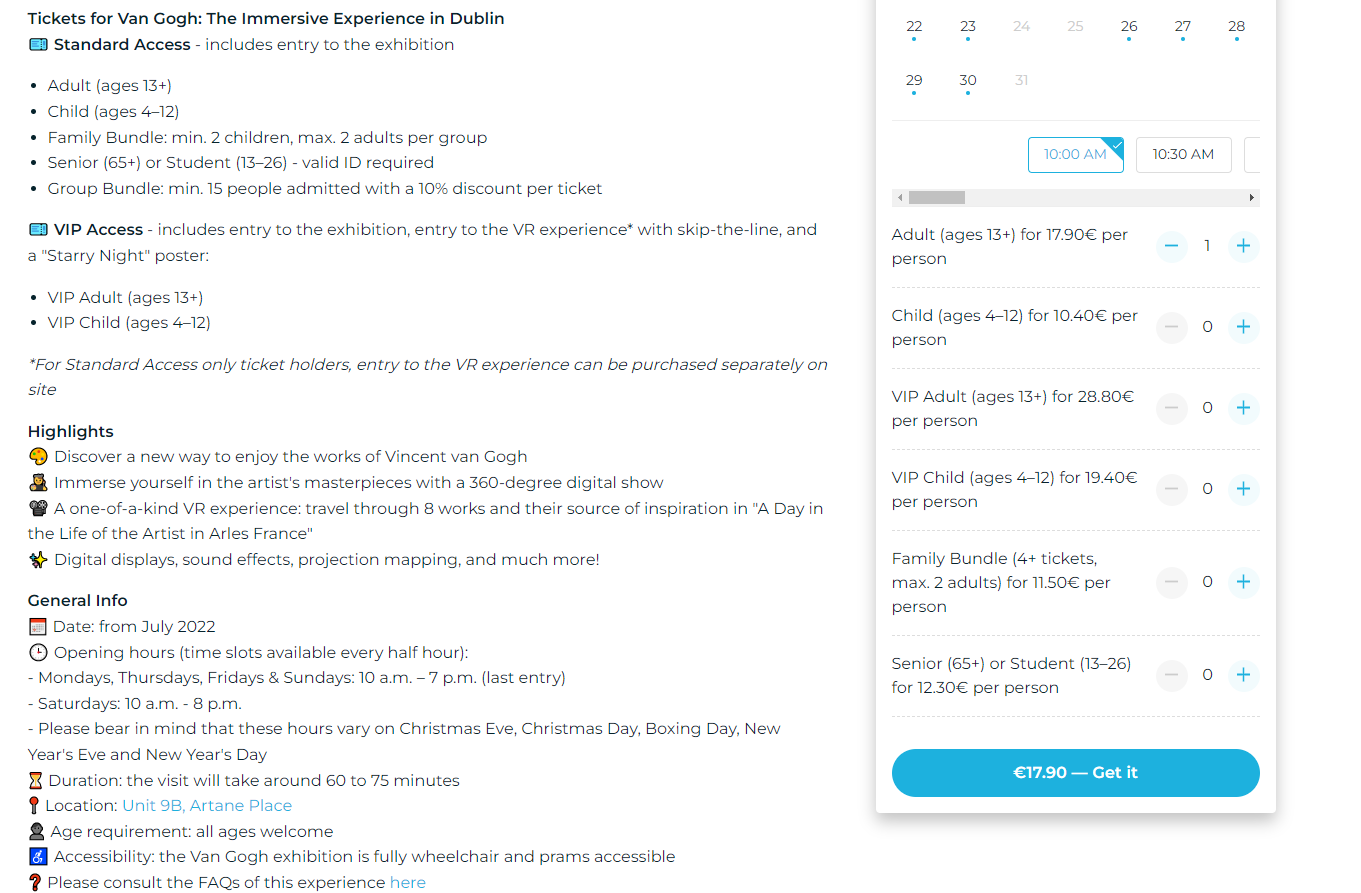
Task: Open the Unit 9B, Artane Place link
Action: [x=207, y=806]
